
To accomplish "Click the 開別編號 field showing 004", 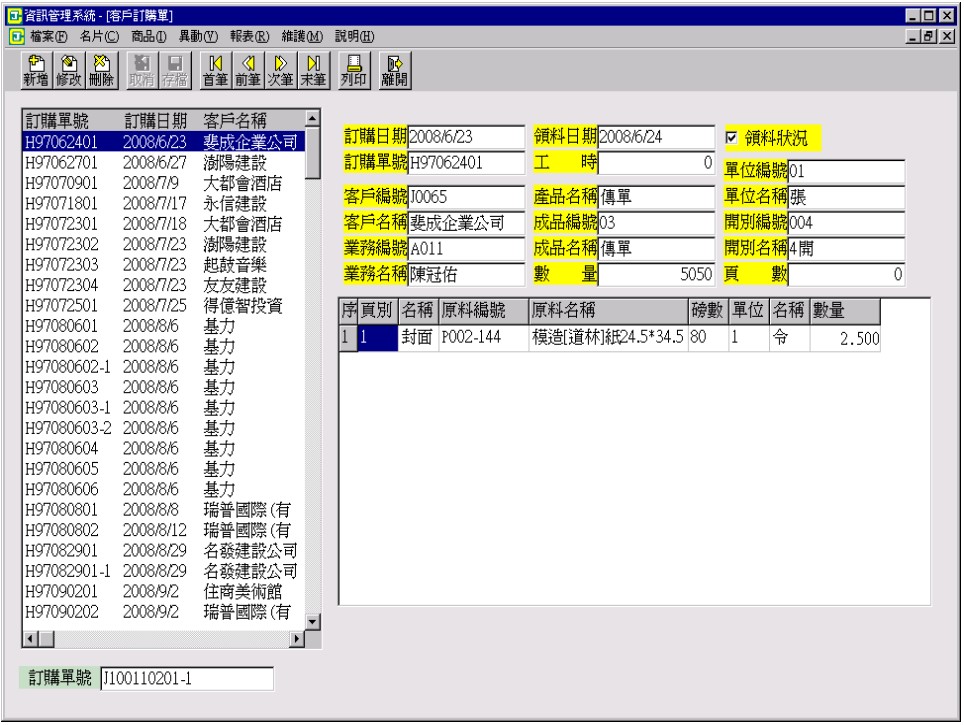I will coord(846,223).
